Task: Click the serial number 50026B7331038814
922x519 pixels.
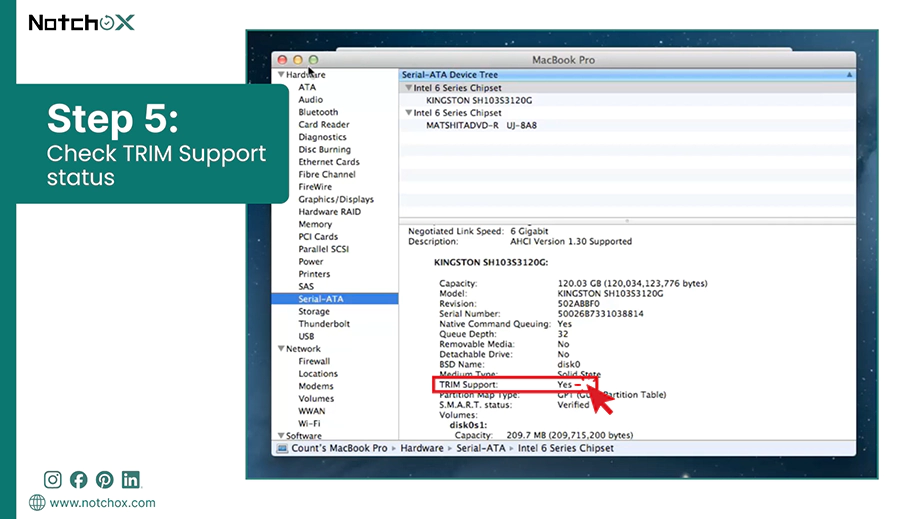Action: (600, 314)
